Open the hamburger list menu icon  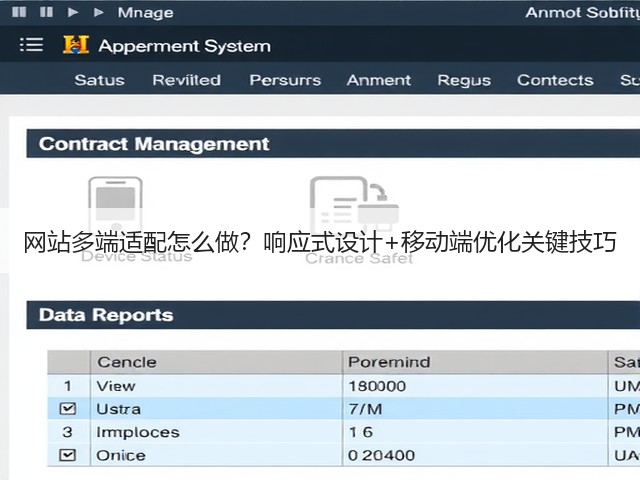click(x=31, y=45)
